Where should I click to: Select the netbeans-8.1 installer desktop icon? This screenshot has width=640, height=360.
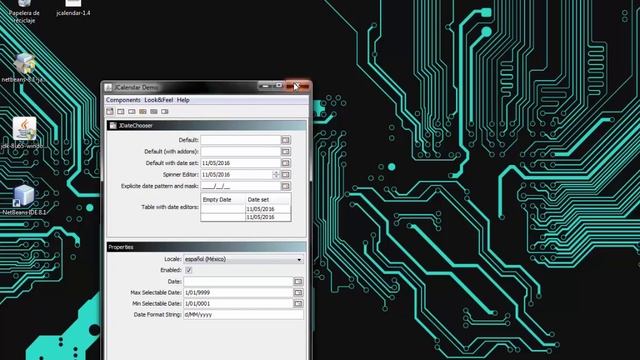24,68
